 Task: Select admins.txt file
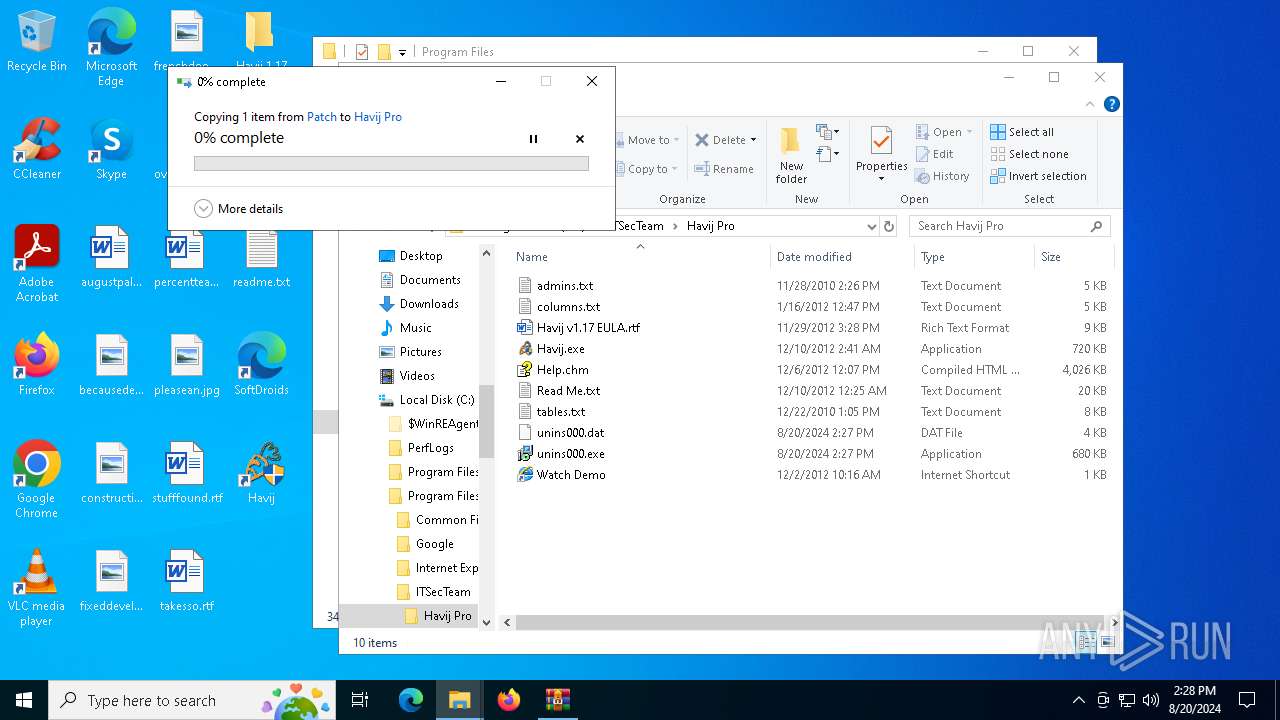pyautogui.click(x=564, y=286)
